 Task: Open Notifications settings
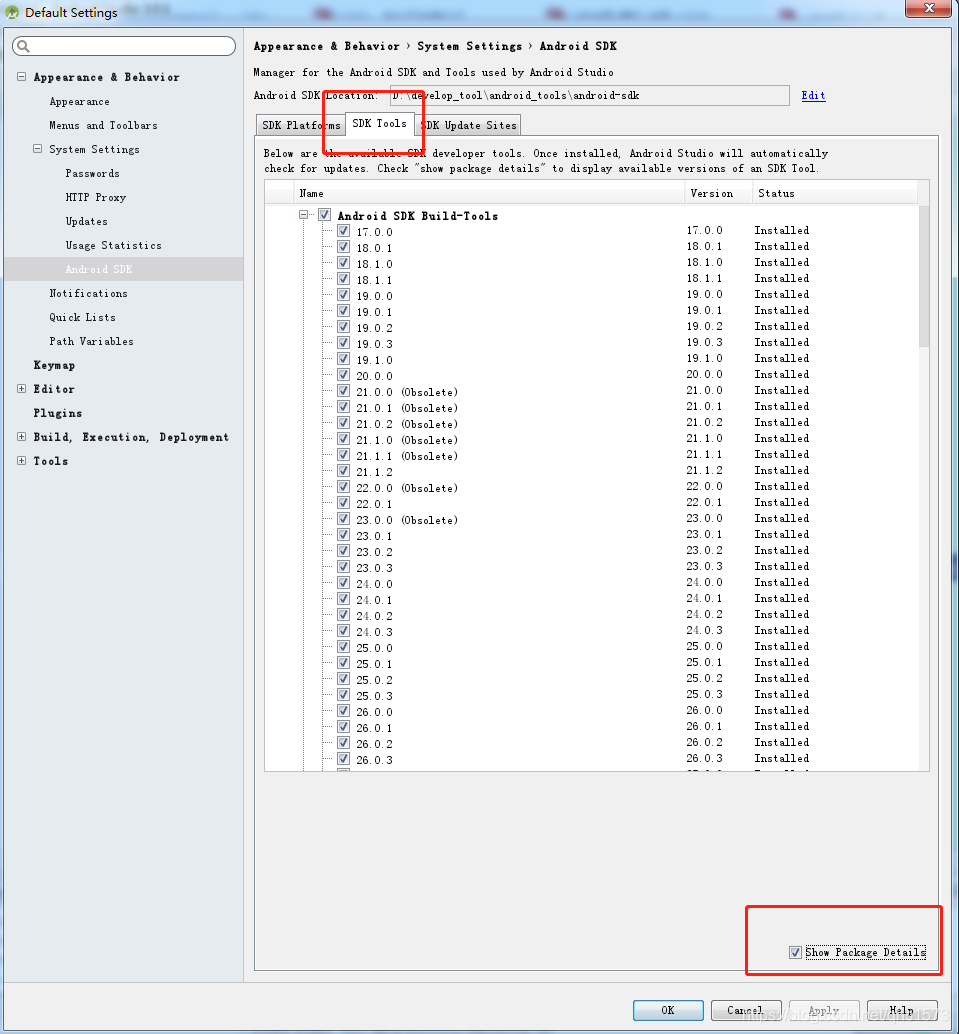[x=88, y=293]
